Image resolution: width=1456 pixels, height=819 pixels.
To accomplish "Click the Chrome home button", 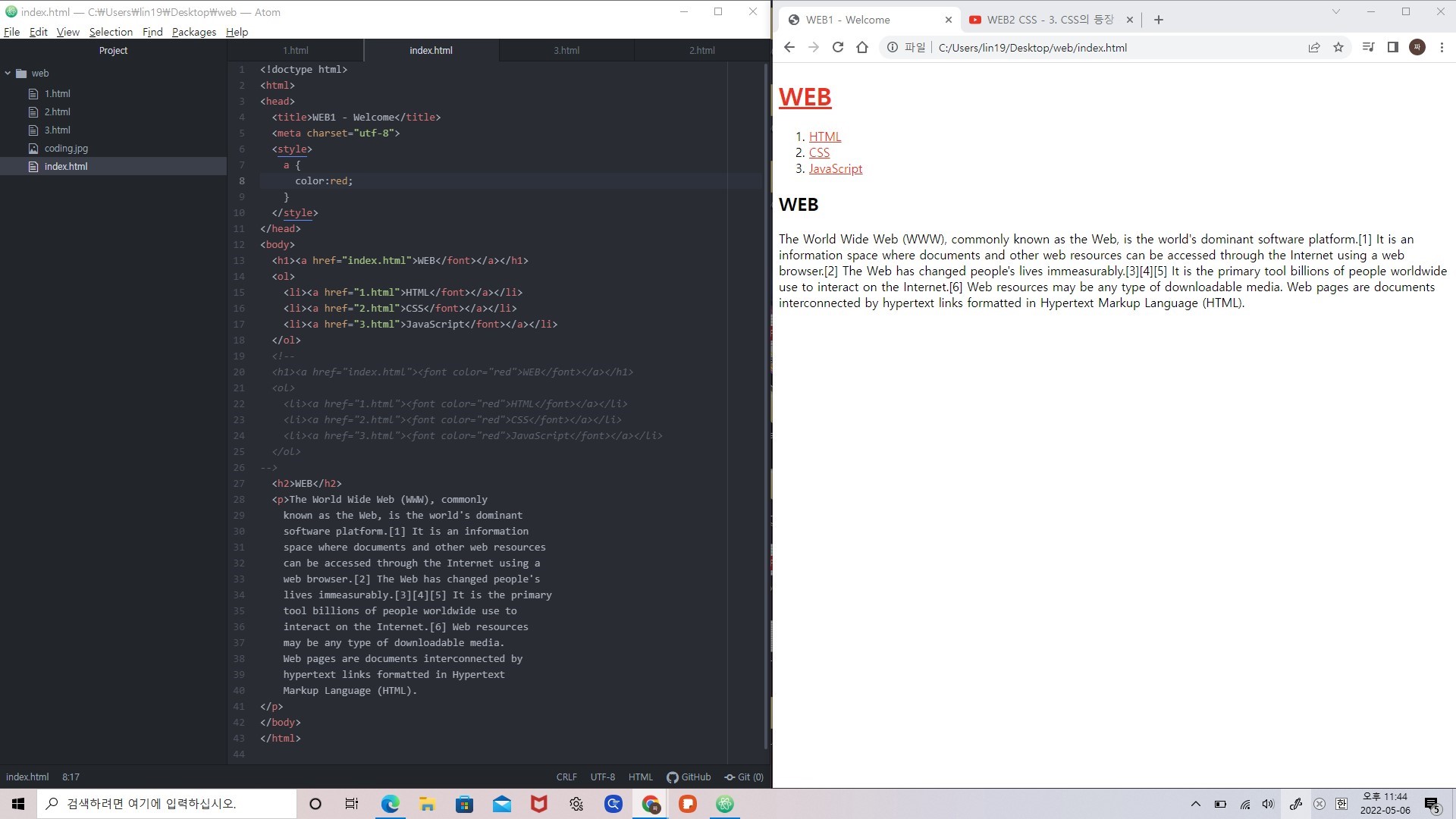I will click(x=862, y=47).
